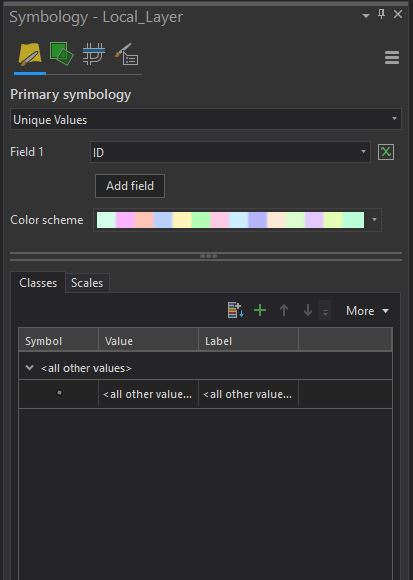This screenshot has width=413, height=580.
Task: Click the green plus add values icon
Action: pos(260,310)
